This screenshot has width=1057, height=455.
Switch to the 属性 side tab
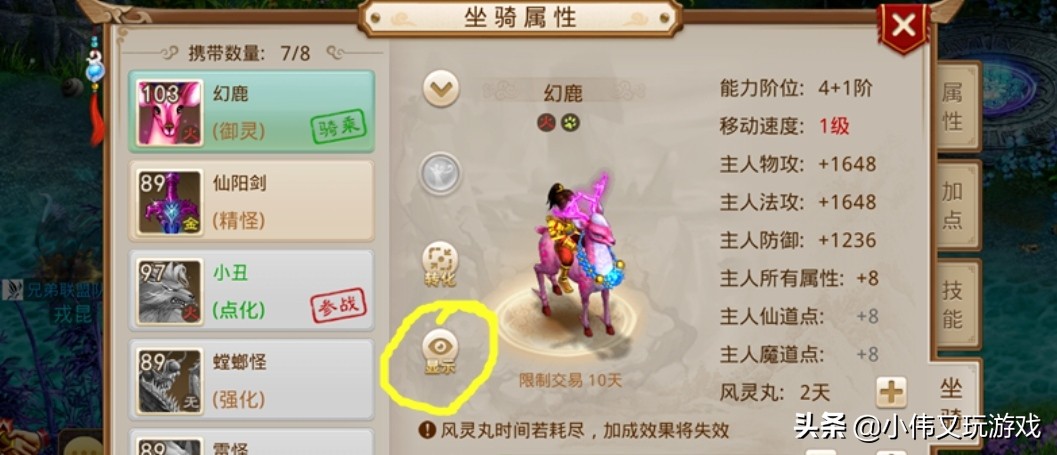point(953,107)
